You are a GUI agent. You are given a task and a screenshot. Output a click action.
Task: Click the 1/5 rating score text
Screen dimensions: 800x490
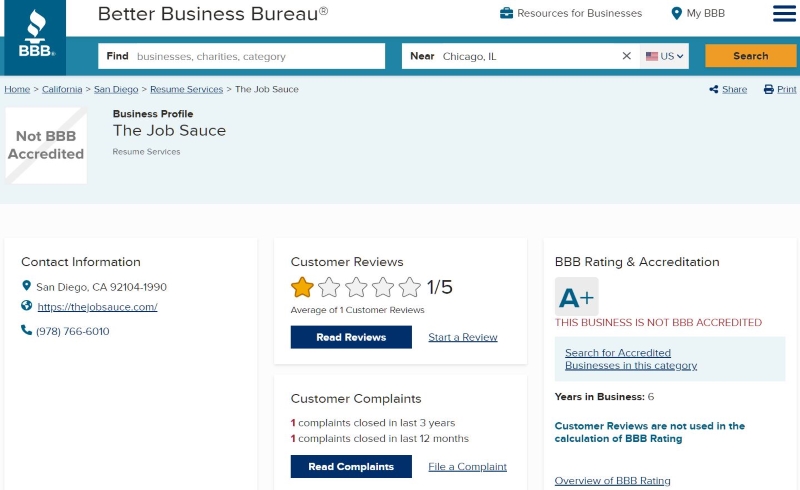(439, 287)
